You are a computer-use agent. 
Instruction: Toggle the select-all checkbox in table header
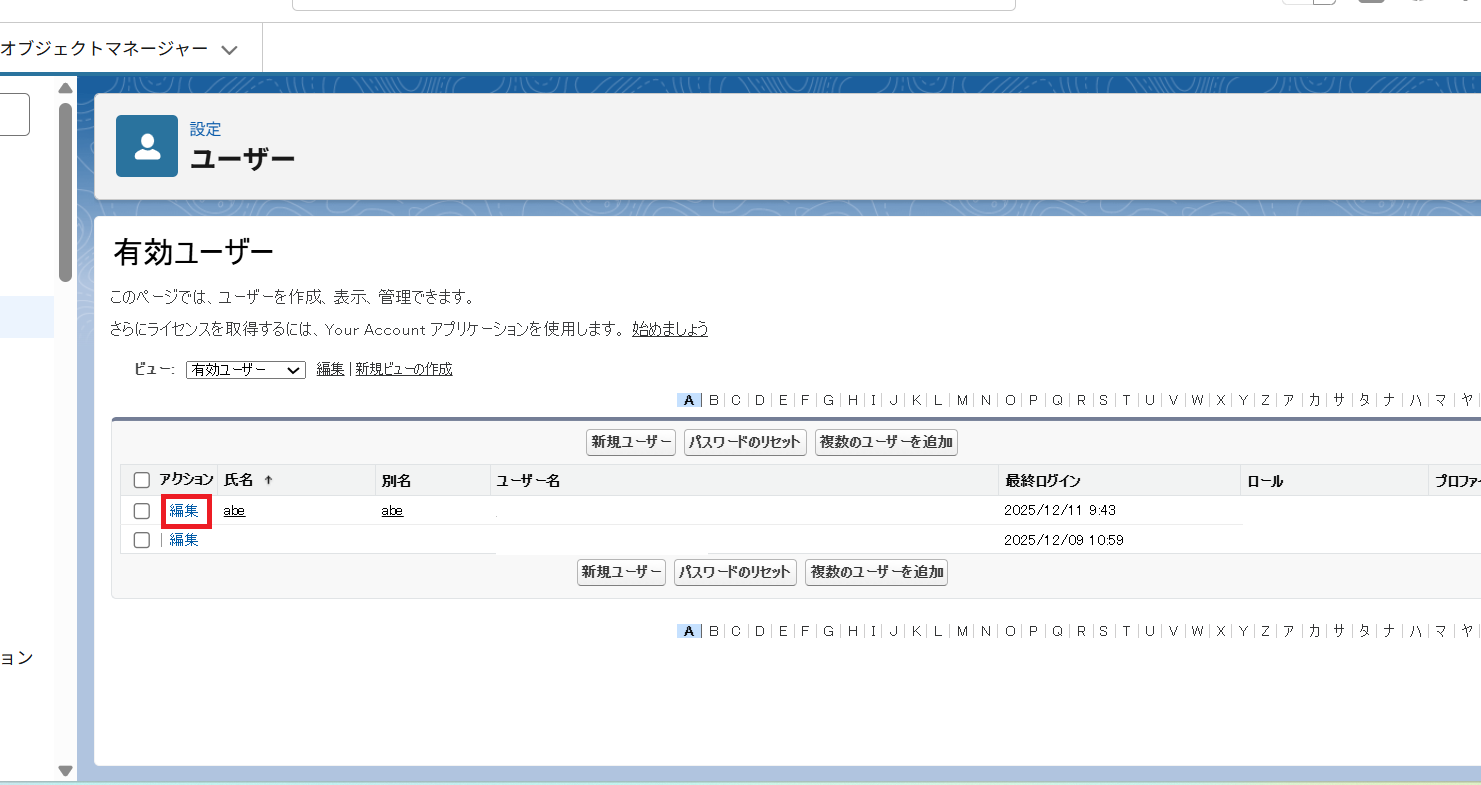click(x=142, y=481)
